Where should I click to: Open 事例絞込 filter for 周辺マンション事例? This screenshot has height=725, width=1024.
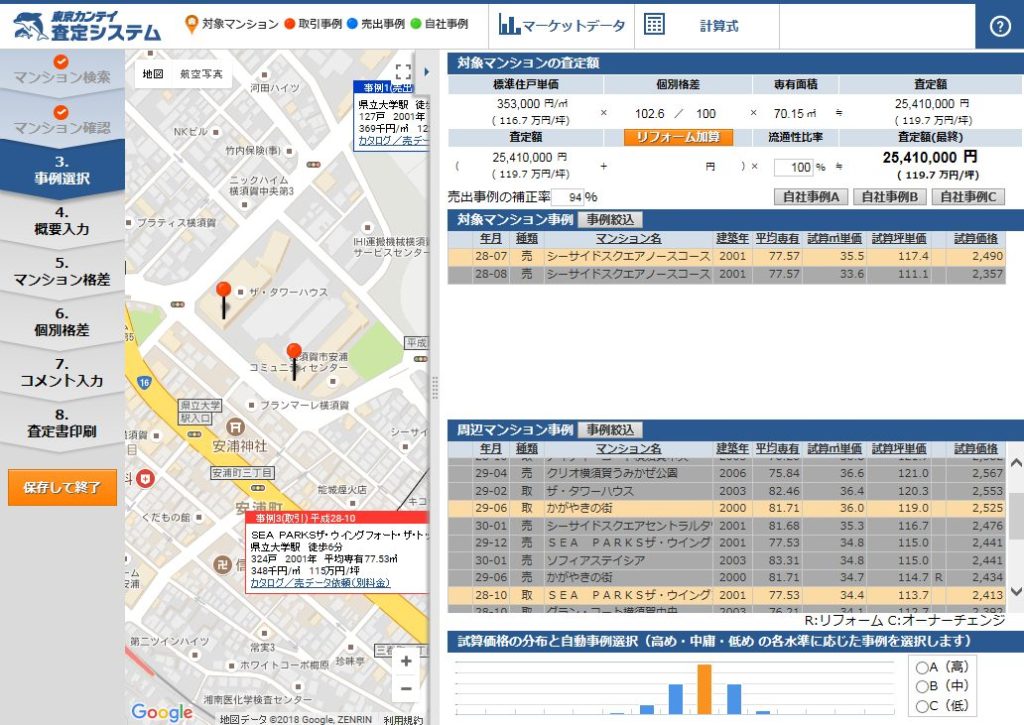tap(610, 430)
